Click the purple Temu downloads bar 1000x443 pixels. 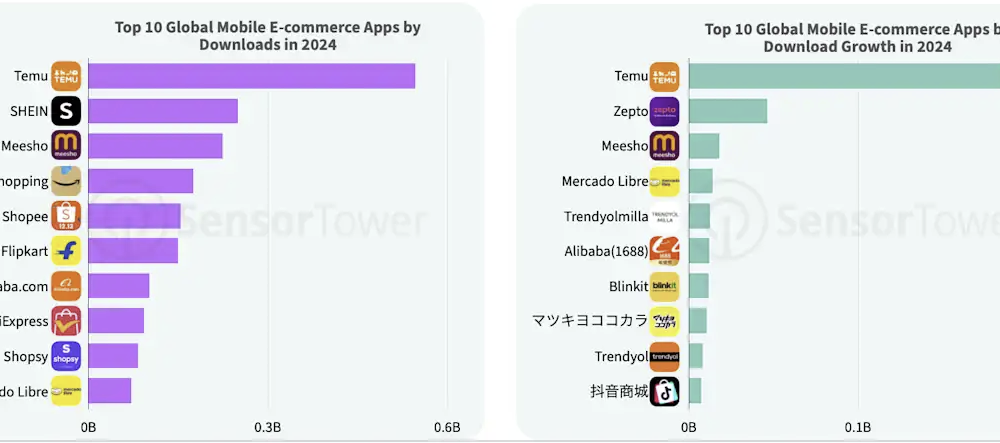pyautogui.click(x=252, y=76)
